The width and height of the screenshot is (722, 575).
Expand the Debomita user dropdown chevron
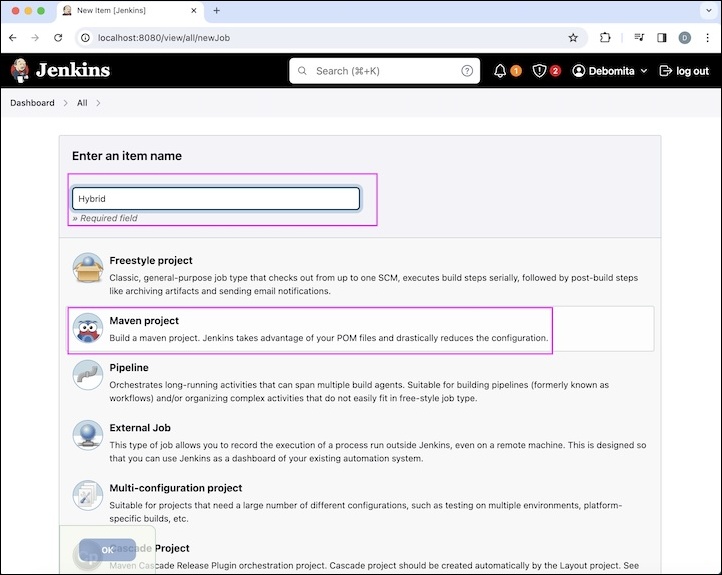pyautogui.click(x=644, y=71)
